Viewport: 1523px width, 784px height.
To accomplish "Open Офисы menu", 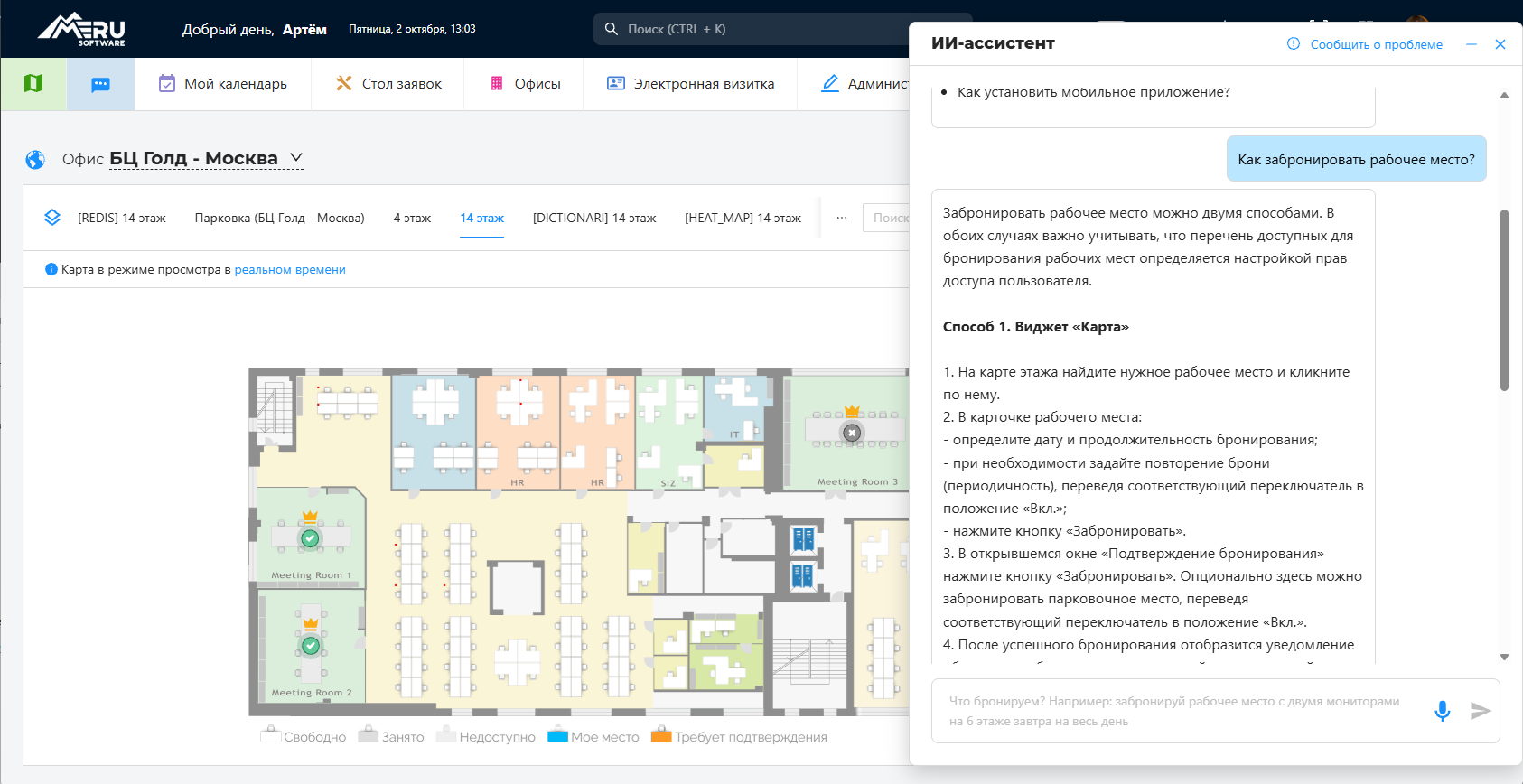I will click(x=525, y=84).
